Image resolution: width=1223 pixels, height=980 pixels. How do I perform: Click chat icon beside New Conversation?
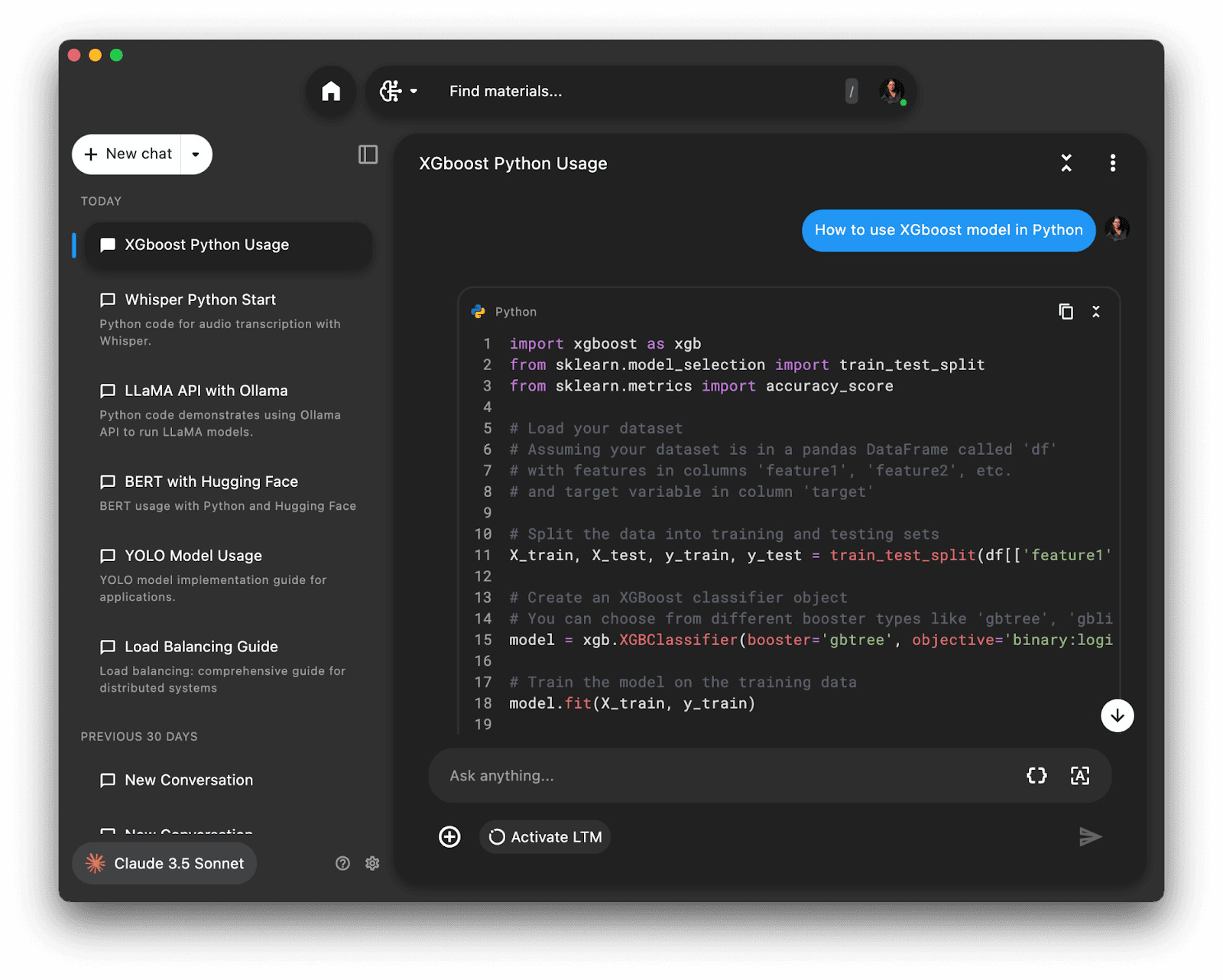[108, 780]
